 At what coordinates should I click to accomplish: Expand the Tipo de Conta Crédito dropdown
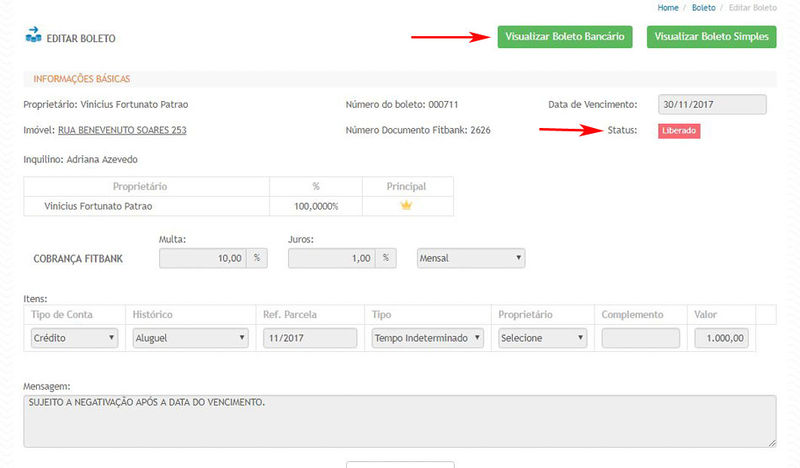[74, 338]
